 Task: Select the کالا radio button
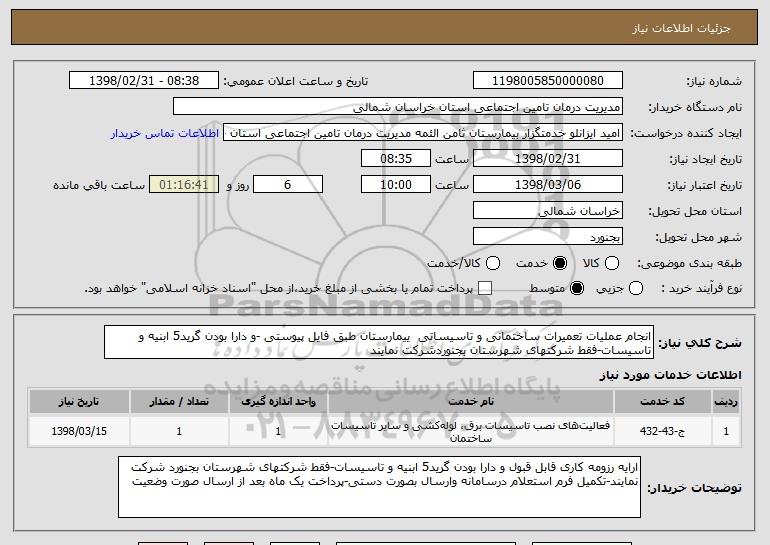[x=612, y=263]
